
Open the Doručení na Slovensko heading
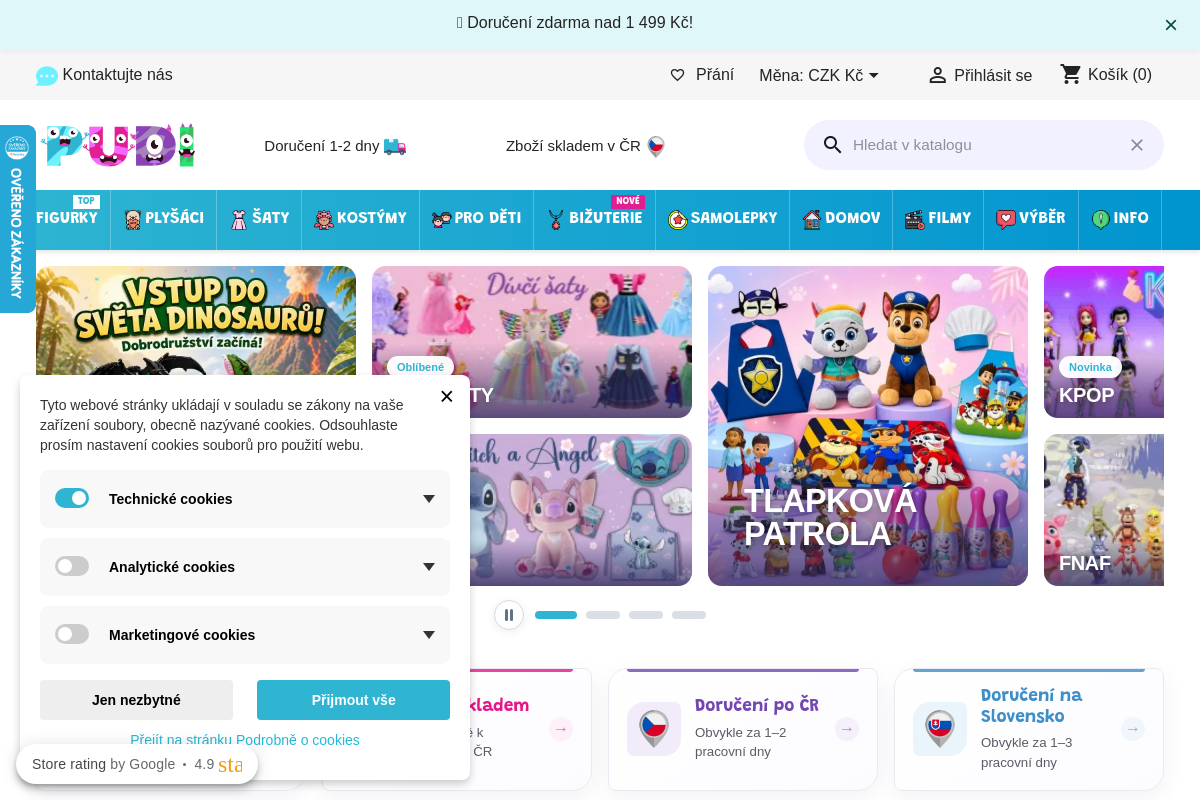(x=1032, y=706)
